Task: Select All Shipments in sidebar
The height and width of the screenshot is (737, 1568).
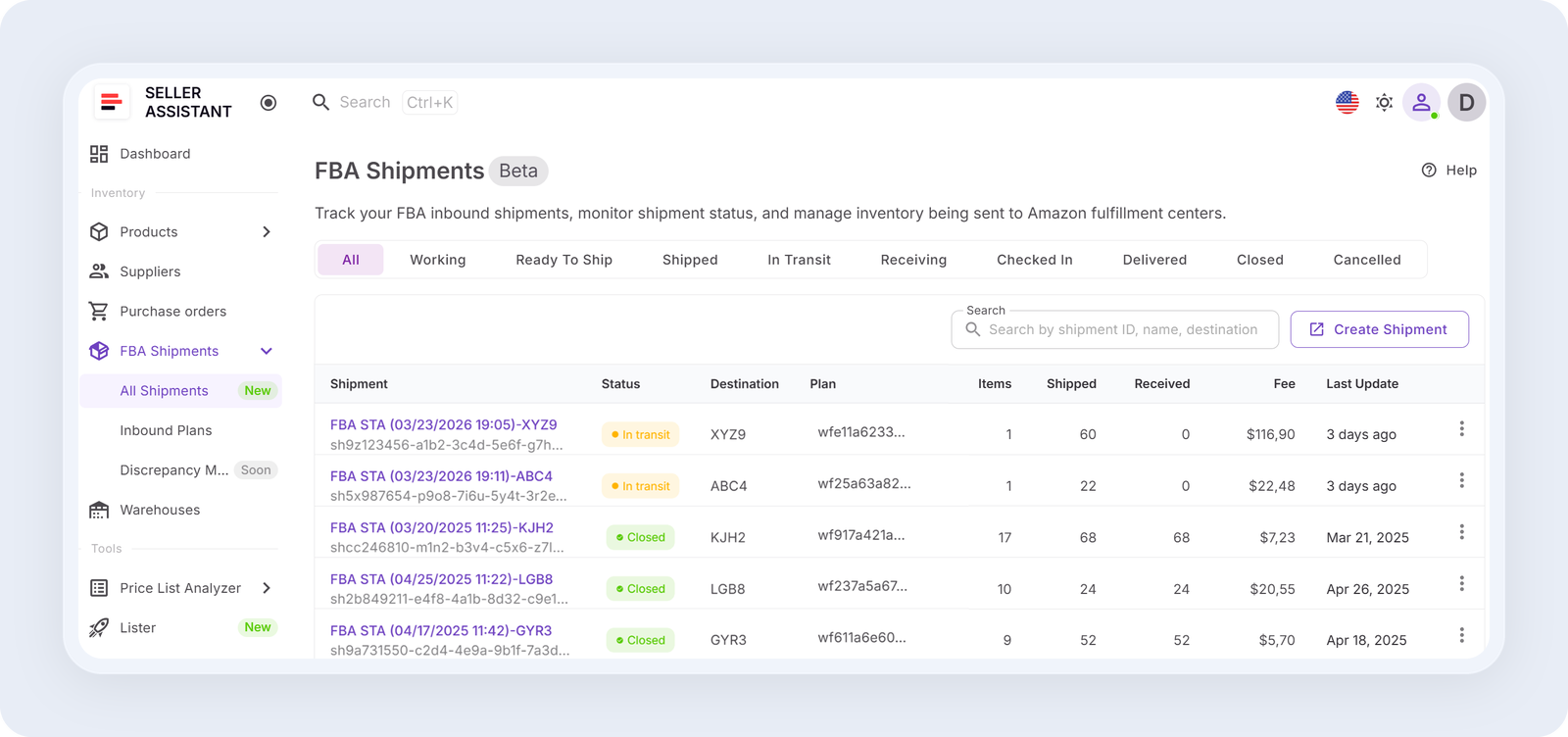Action: pos(181,391)
